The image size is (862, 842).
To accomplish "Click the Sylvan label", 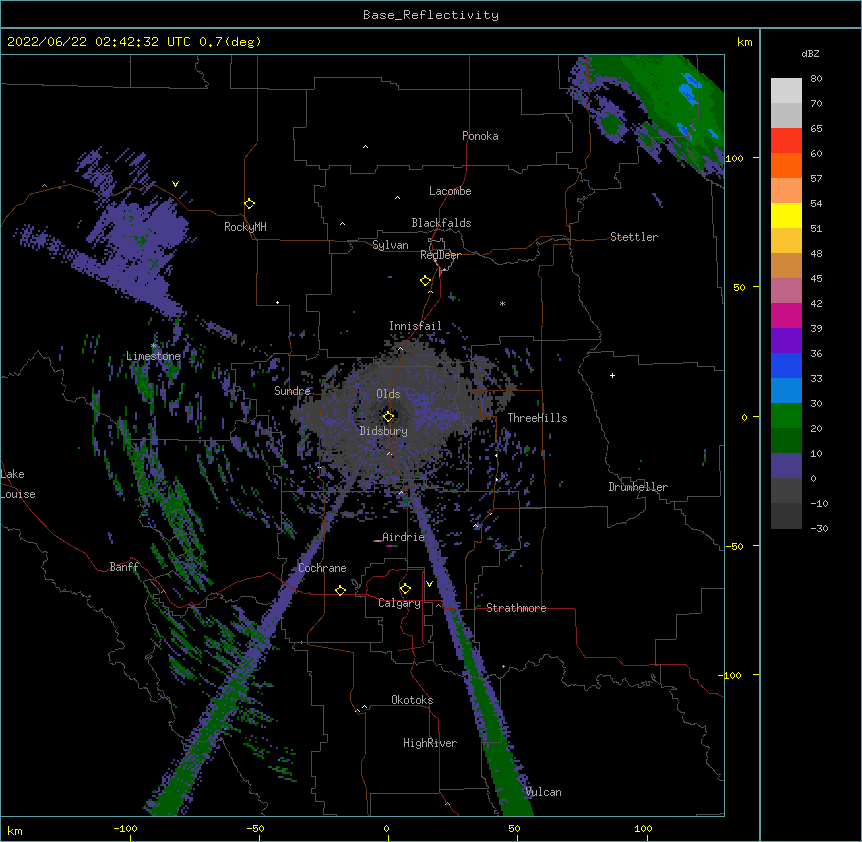I will [x=390, y=245].
